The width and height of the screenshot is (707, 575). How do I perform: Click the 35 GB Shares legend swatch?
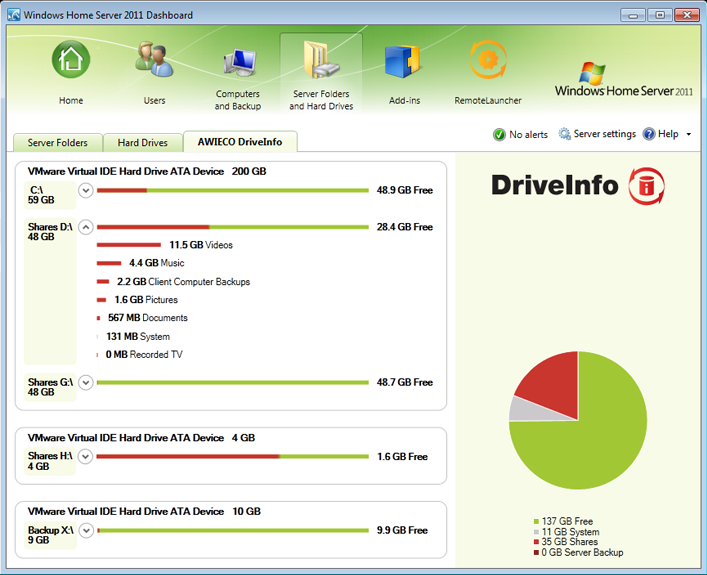tap(536, 542)
